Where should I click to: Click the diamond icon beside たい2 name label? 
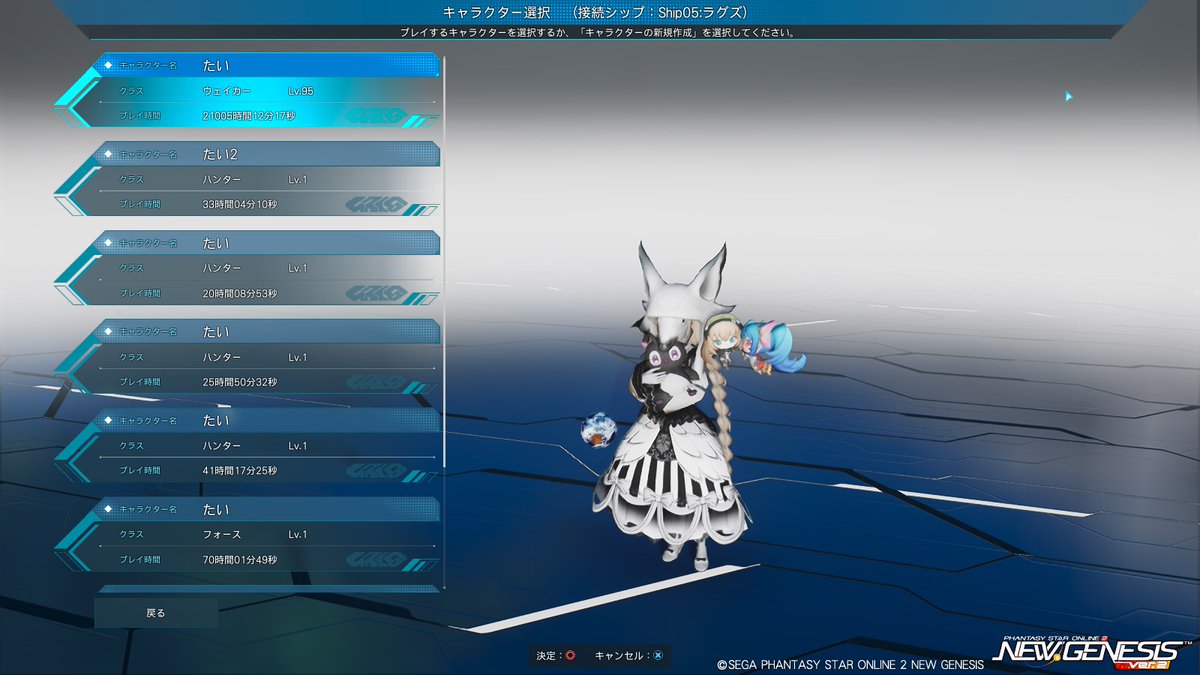(x=107, y=154)
